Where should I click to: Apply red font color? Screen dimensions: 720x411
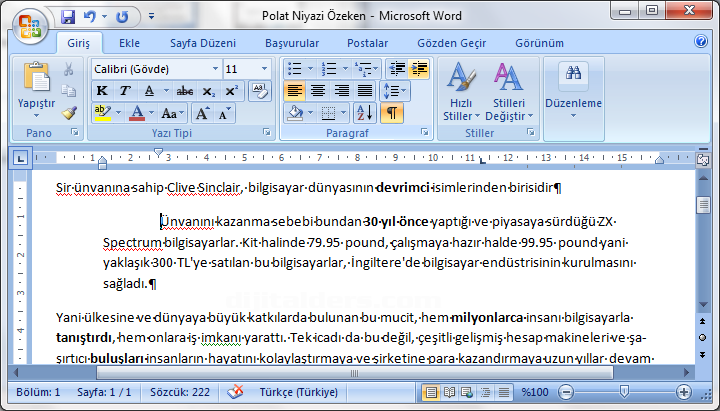(x=137, y=113)
